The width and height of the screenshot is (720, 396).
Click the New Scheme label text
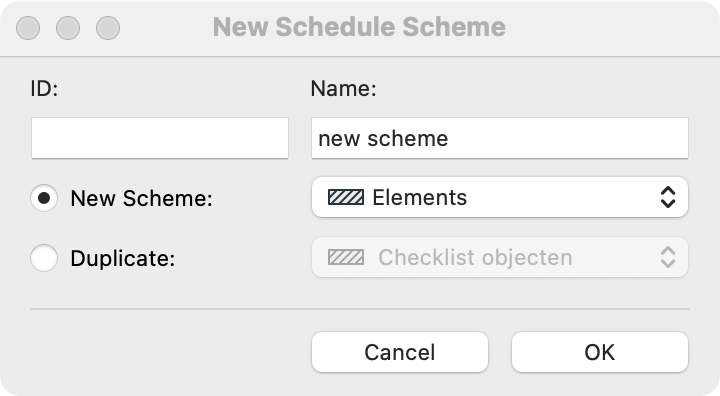141,198
